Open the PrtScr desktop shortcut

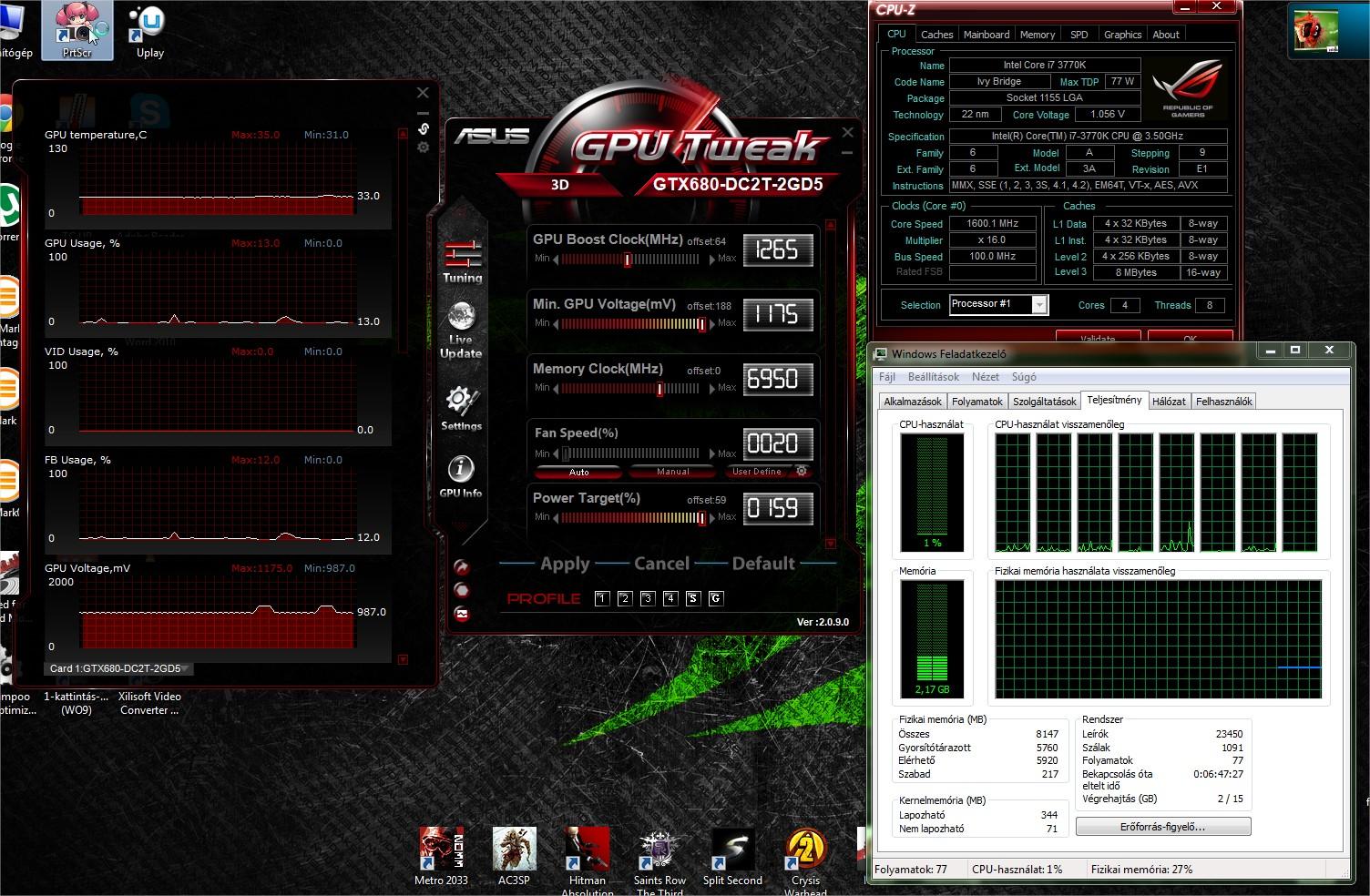pos(77,30)
